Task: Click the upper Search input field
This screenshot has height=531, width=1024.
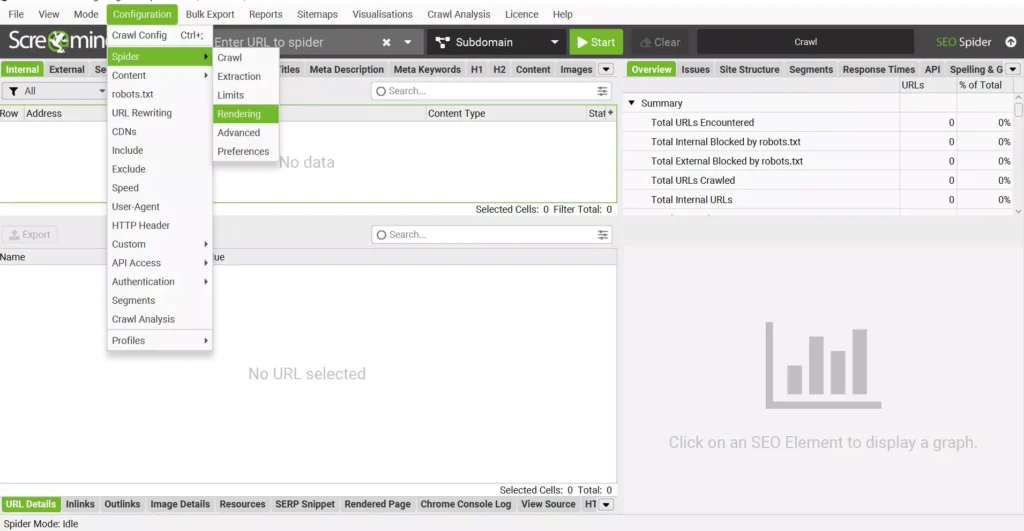Action: tap(491, 91)
